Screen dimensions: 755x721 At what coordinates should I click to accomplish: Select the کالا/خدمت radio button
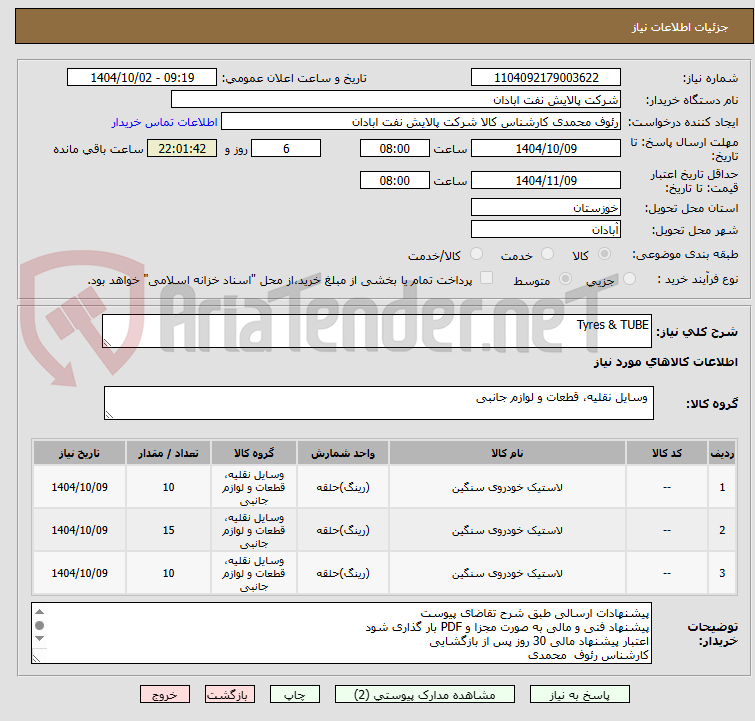(476, 253)
